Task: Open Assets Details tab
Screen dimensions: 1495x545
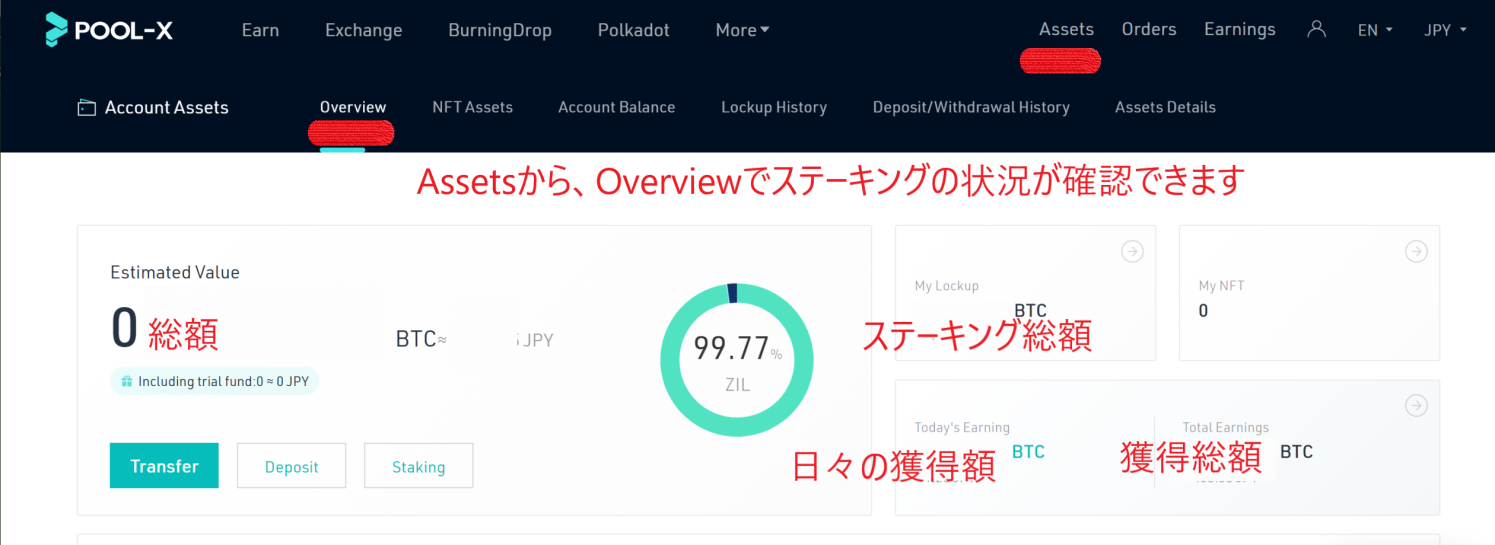Action: click(1165, 107)
